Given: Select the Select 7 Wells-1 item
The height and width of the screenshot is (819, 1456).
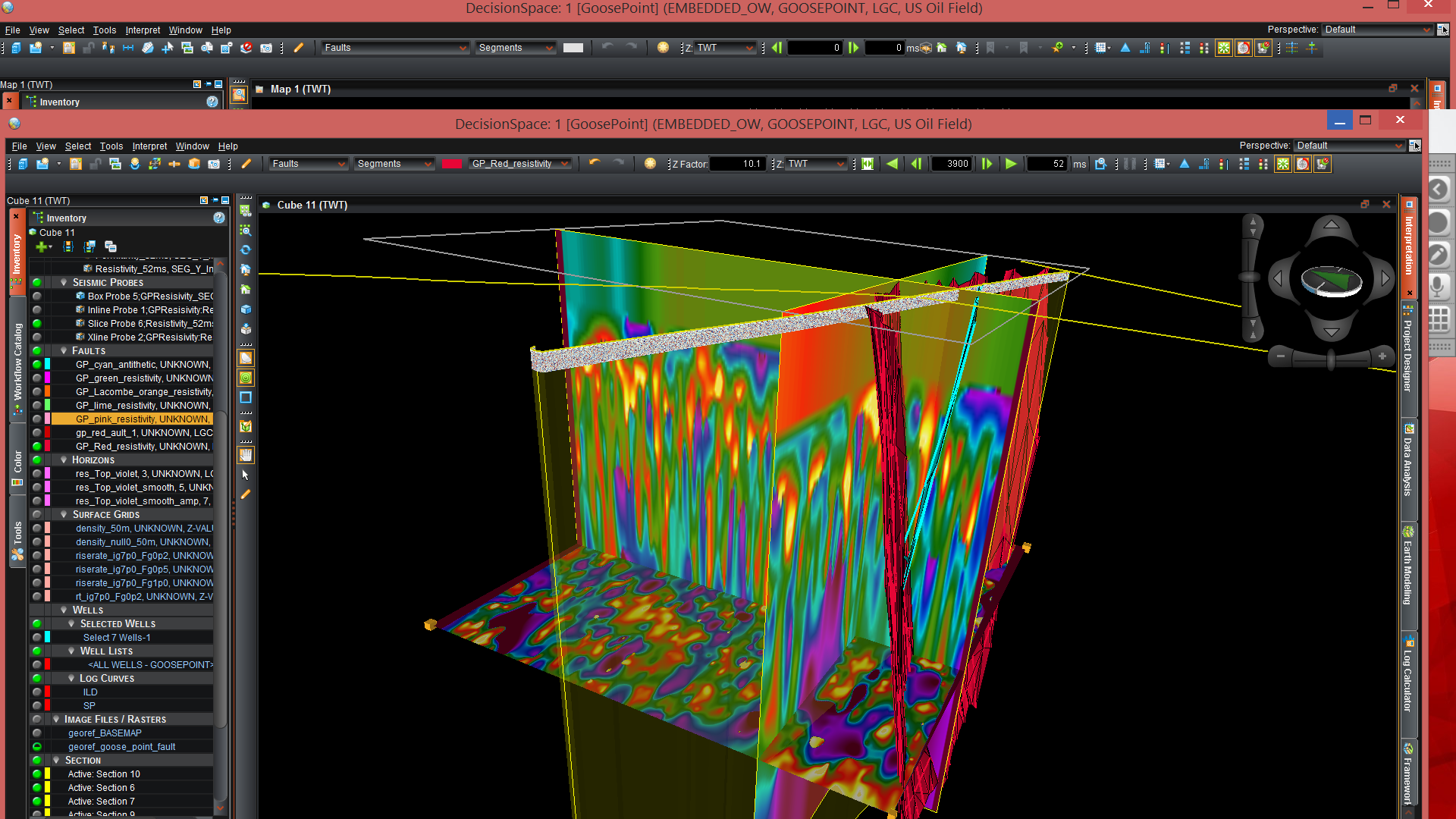Looking at the screenshot, I should 117,638.
